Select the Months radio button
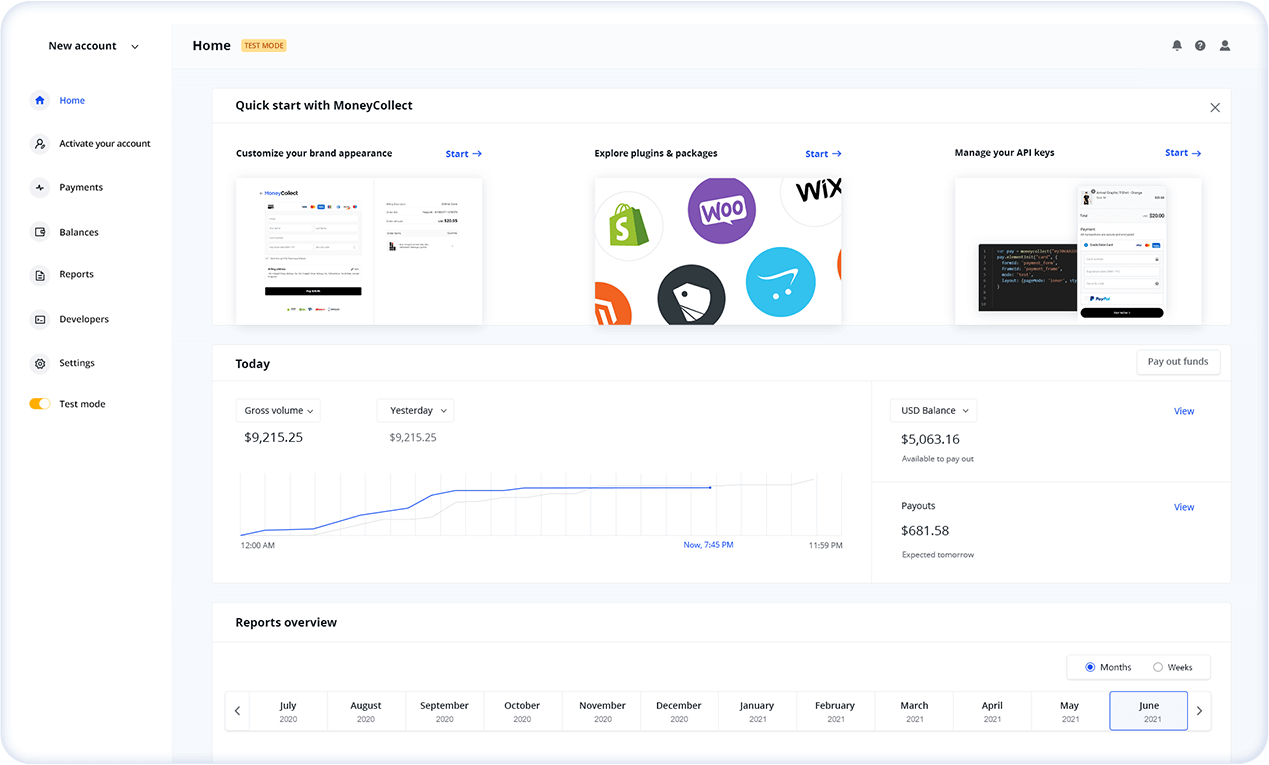This screenshot has height=765, width=1269. pyautogui.click(x=1090, y=667)
